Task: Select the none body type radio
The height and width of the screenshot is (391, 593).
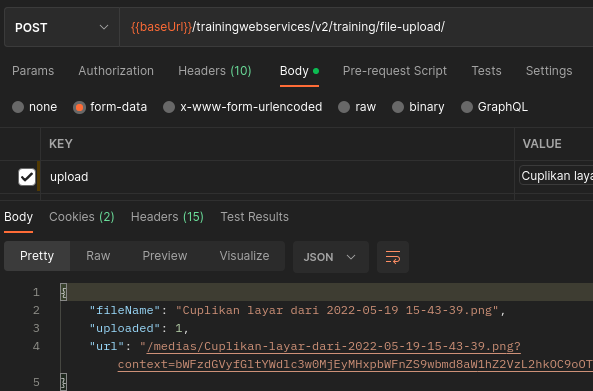Action: 18,107
